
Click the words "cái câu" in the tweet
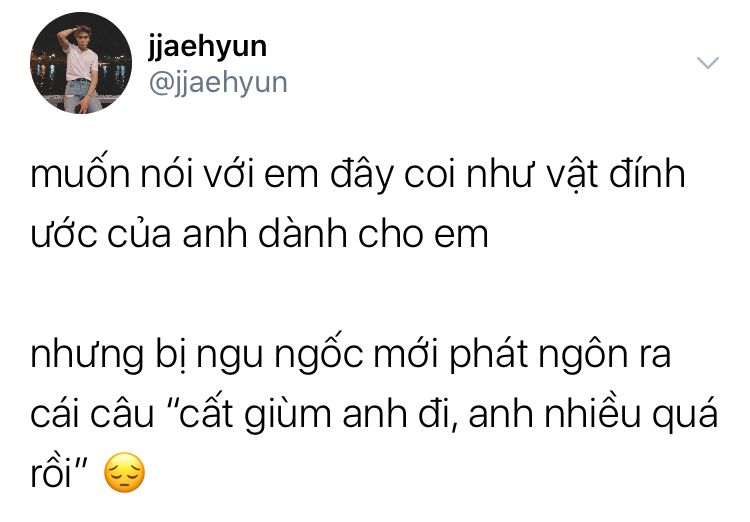tap(92, 414)
